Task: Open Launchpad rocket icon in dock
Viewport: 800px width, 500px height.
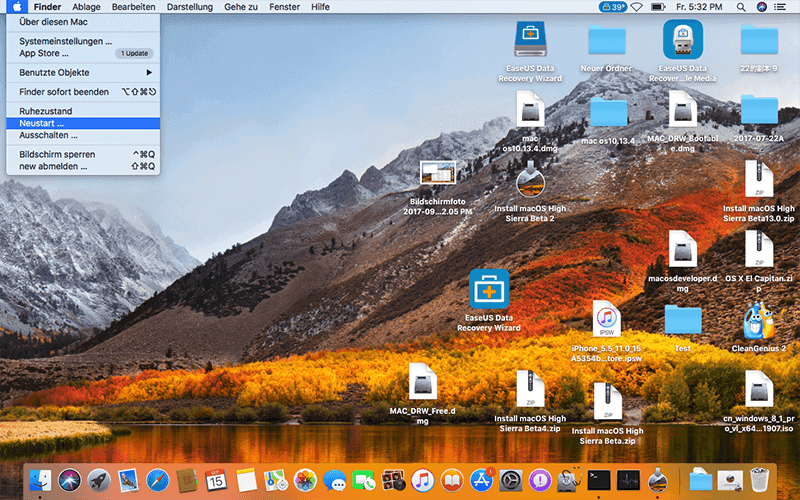Action: click(x=99, y=480)
